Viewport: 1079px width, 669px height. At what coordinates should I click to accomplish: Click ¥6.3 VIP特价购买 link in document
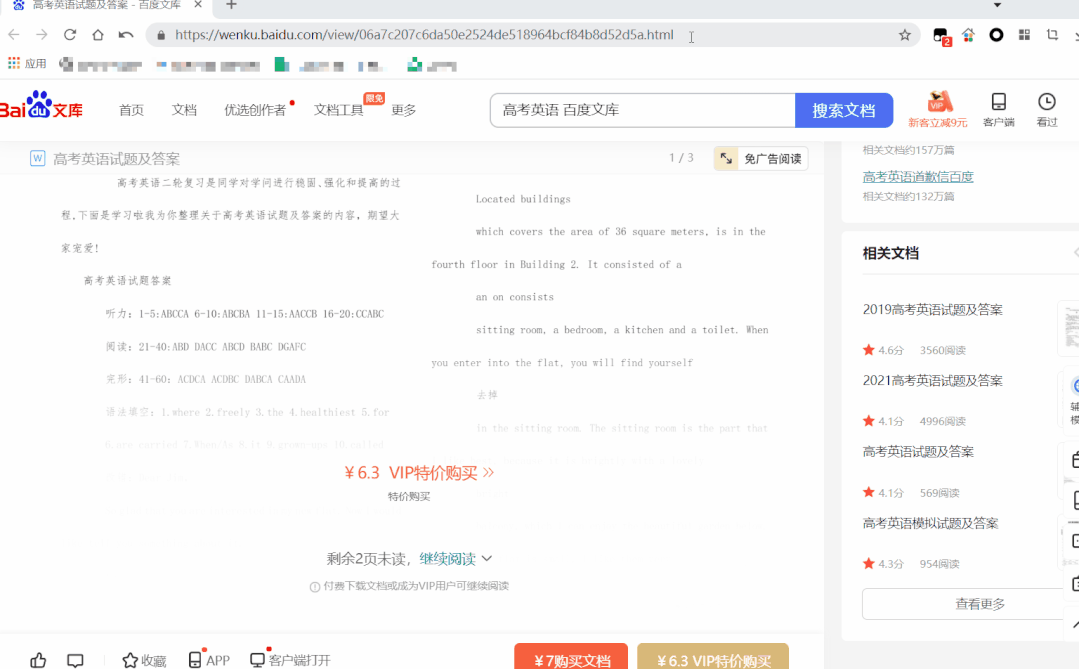(418, 473)
